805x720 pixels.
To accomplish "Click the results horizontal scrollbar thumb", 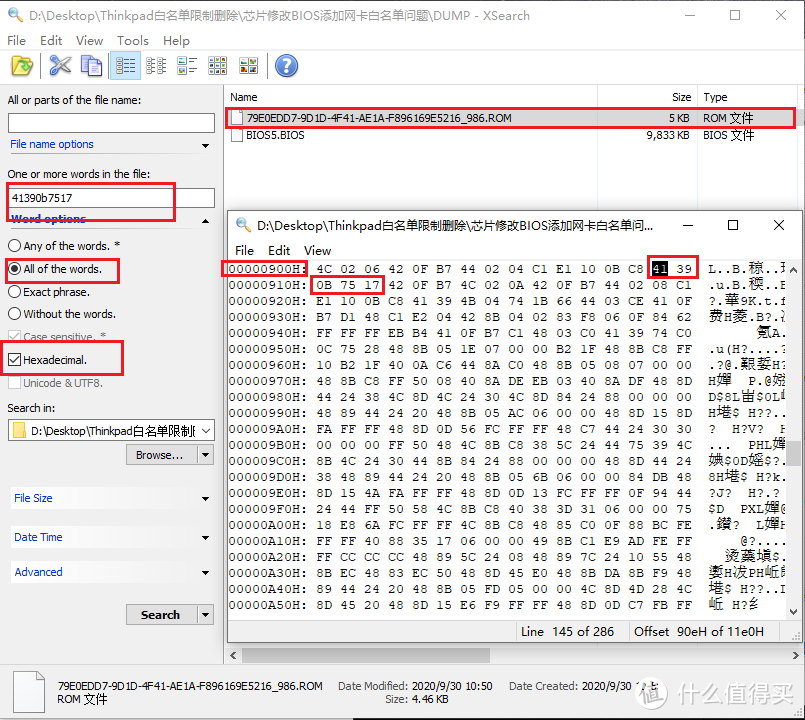I will click(366, 655).
